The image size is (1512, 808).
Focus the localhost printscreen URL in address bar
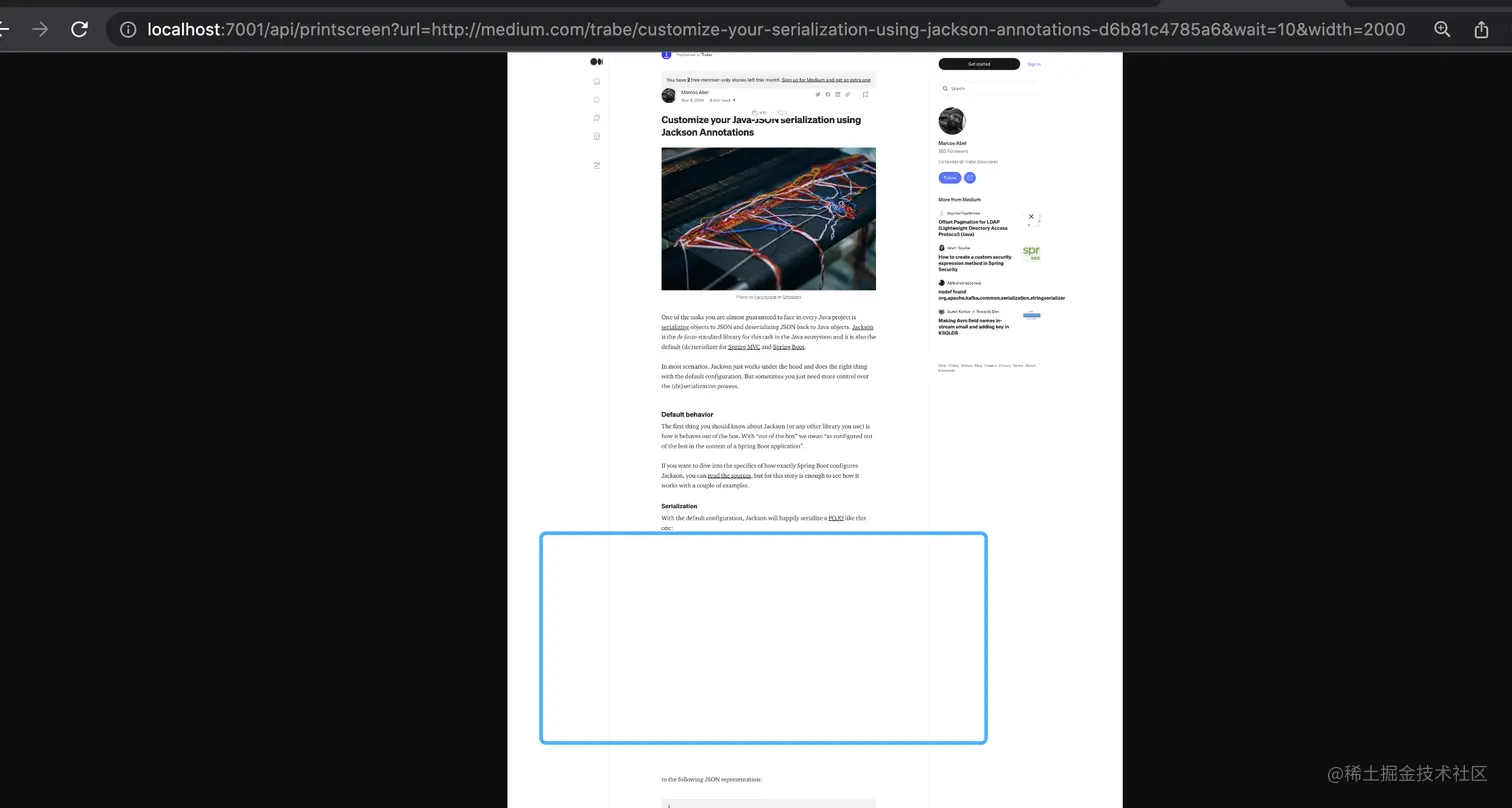pos(776,30)
